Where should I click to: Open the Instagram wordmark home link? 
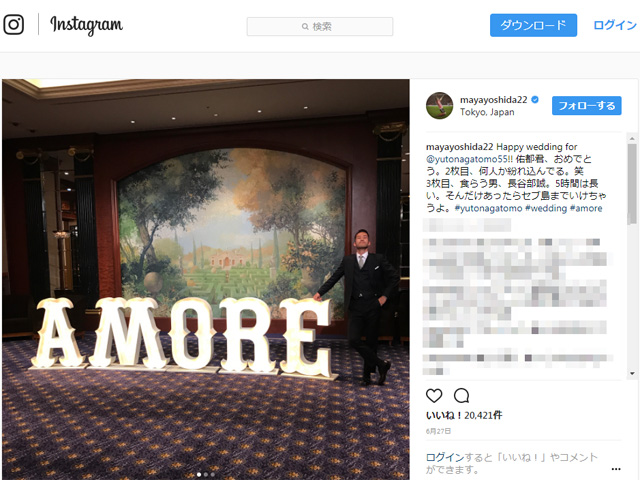pos(86,25)
